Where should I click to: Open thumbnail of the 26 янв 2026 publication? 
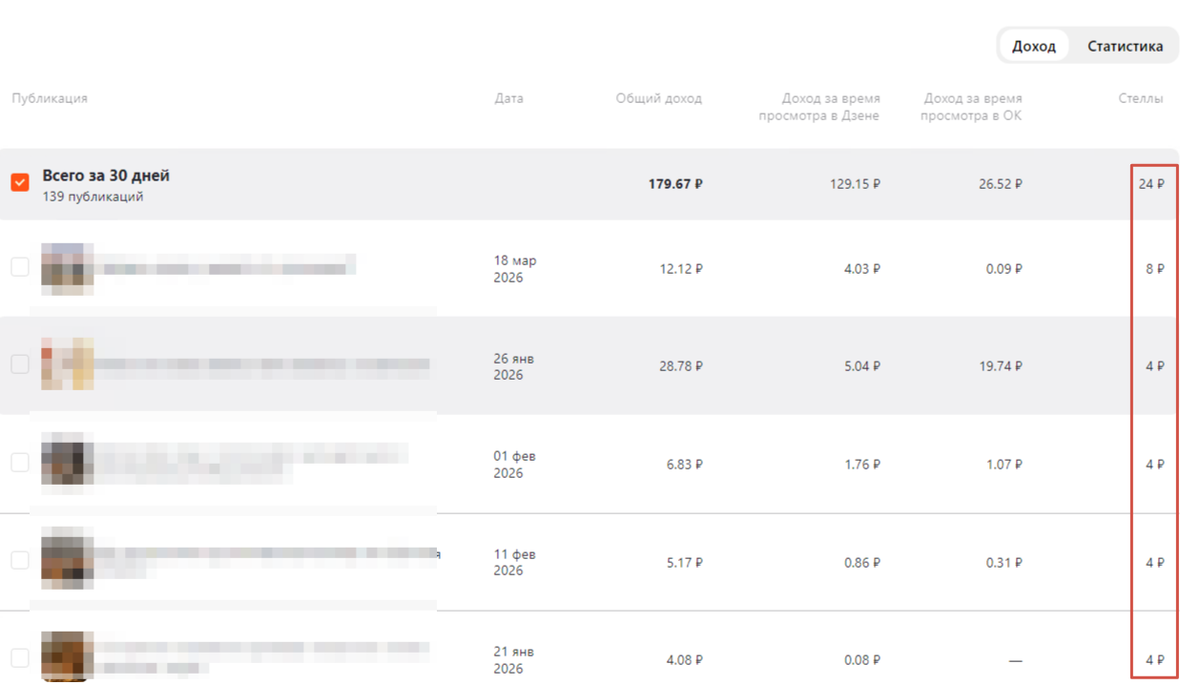pos(67,364)
